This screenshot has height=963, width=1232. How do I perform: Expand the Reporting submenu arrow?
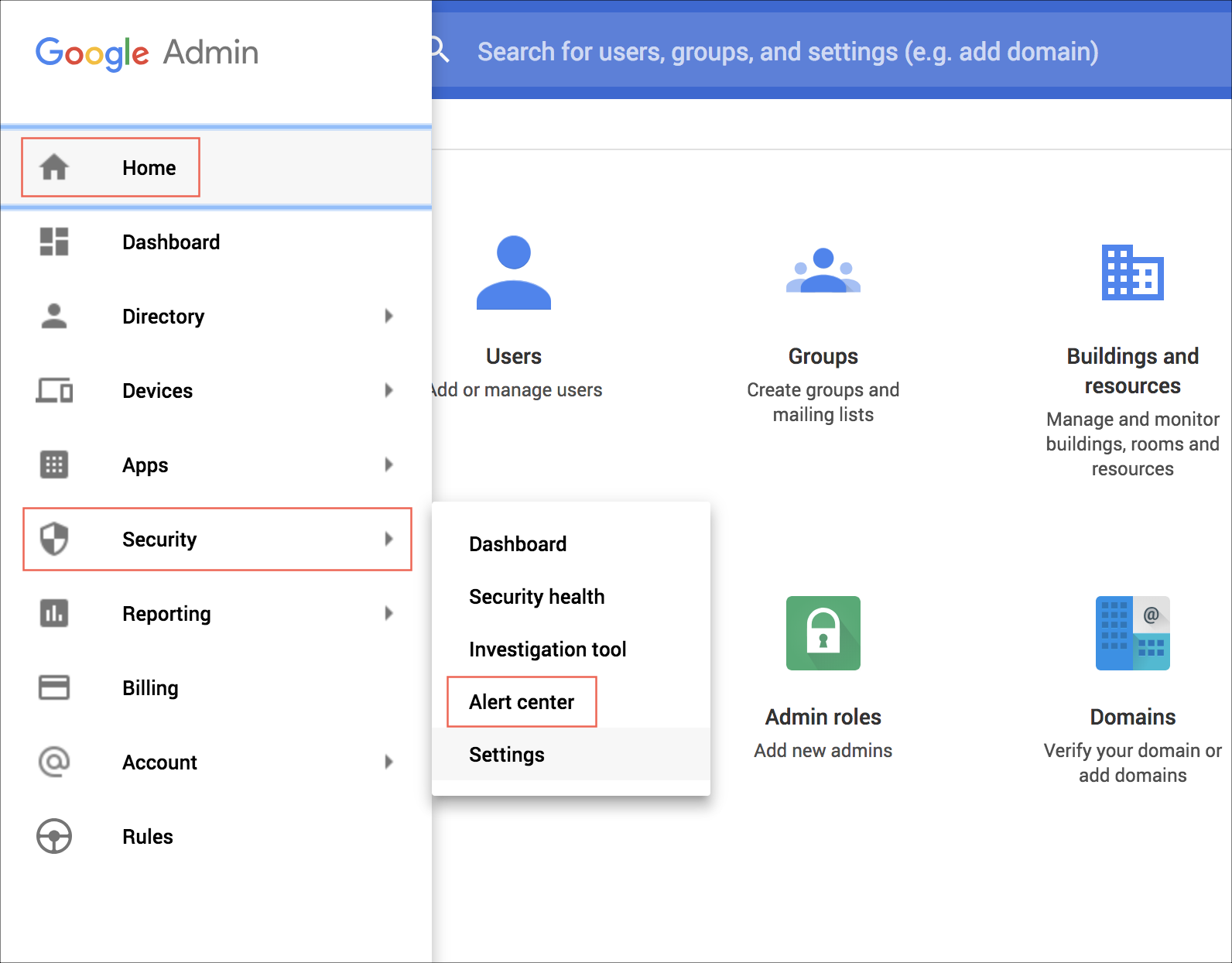click(388, 613)
